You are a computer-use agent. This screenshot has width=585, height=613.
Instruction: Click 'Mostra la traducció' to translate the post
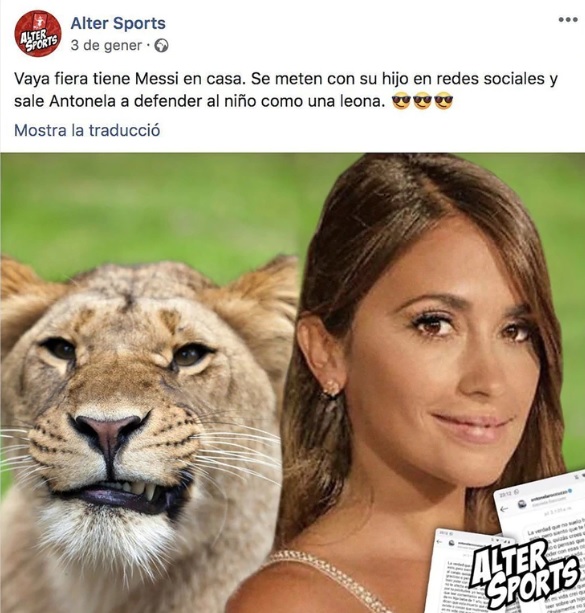point(87,130)
